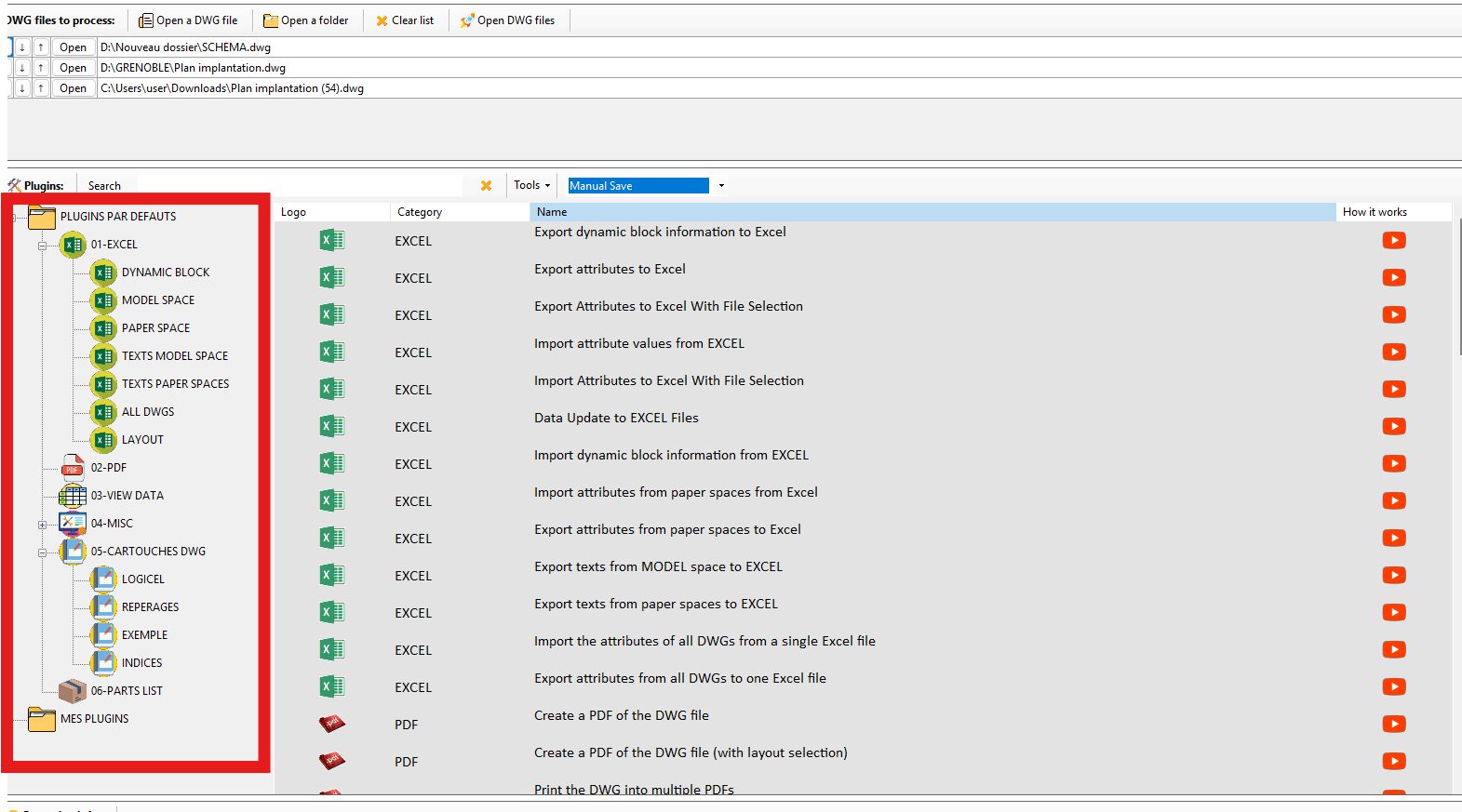Open the Tools menu
The height and width of the screenshot is (812, 1462).
coord(531,185)
